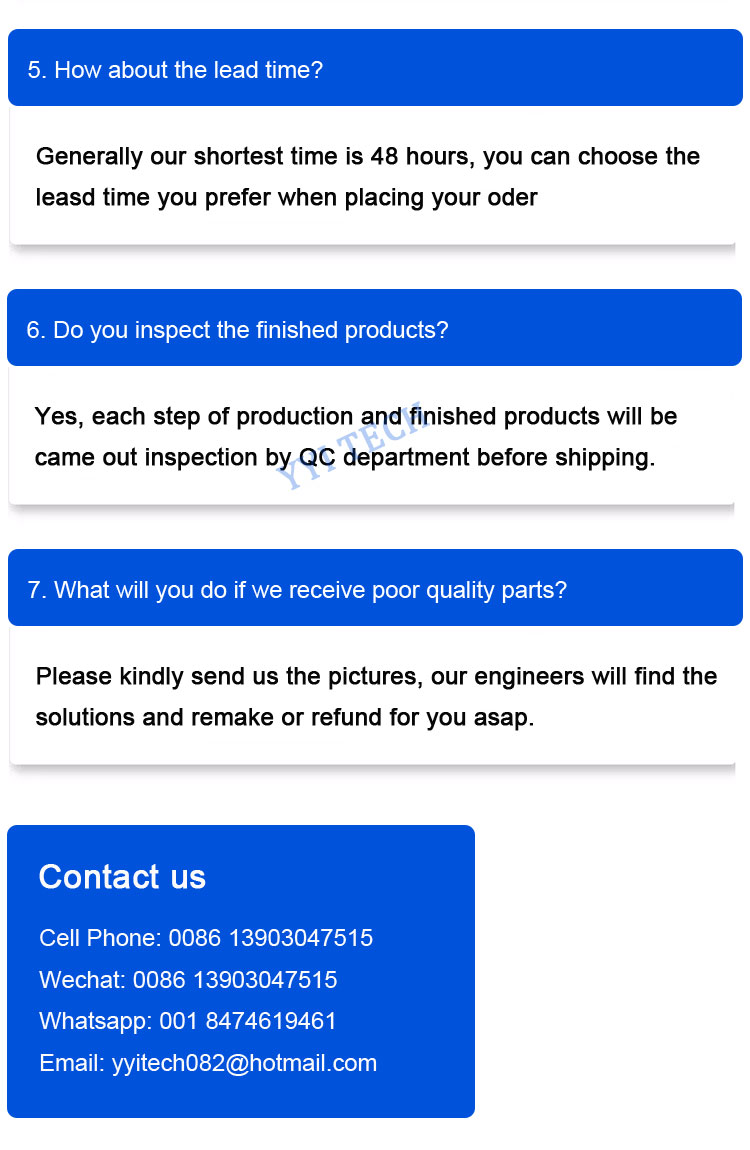Expand the lead time question header

point(374,70)
